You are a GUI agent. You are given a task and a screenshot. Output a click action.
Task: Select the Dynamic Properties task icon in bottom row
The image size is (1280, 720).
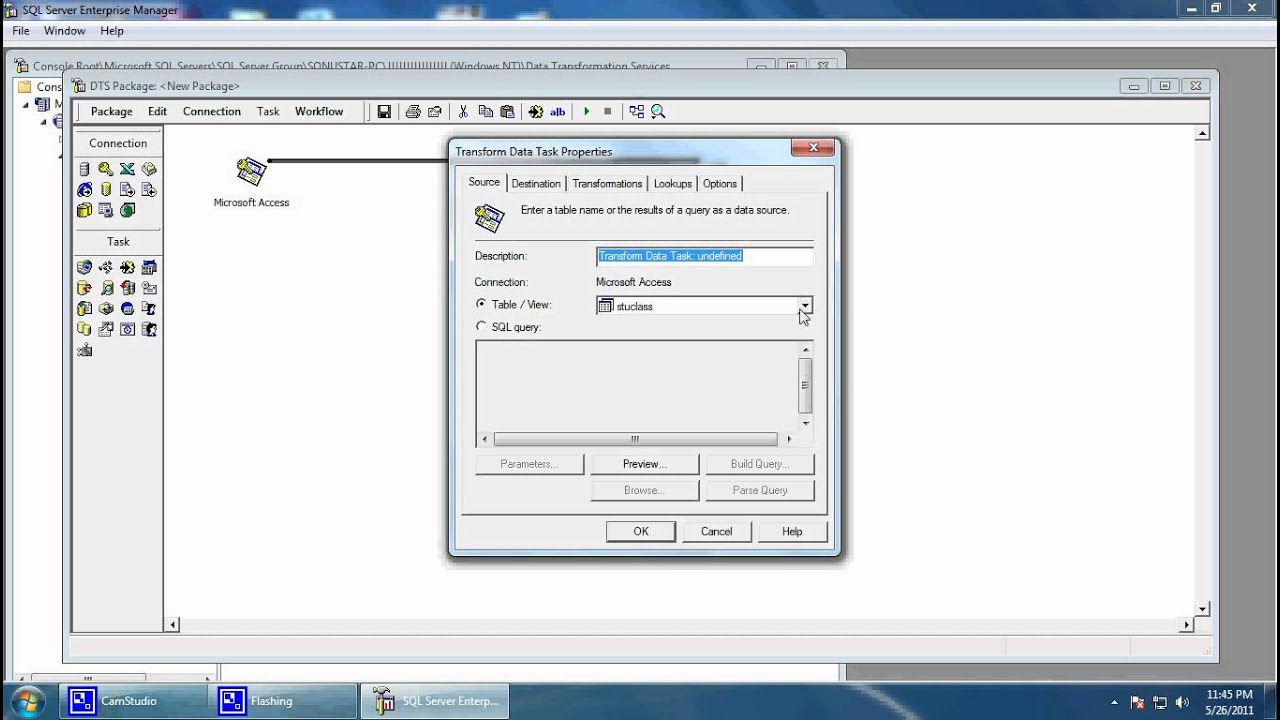coord(85,351)
